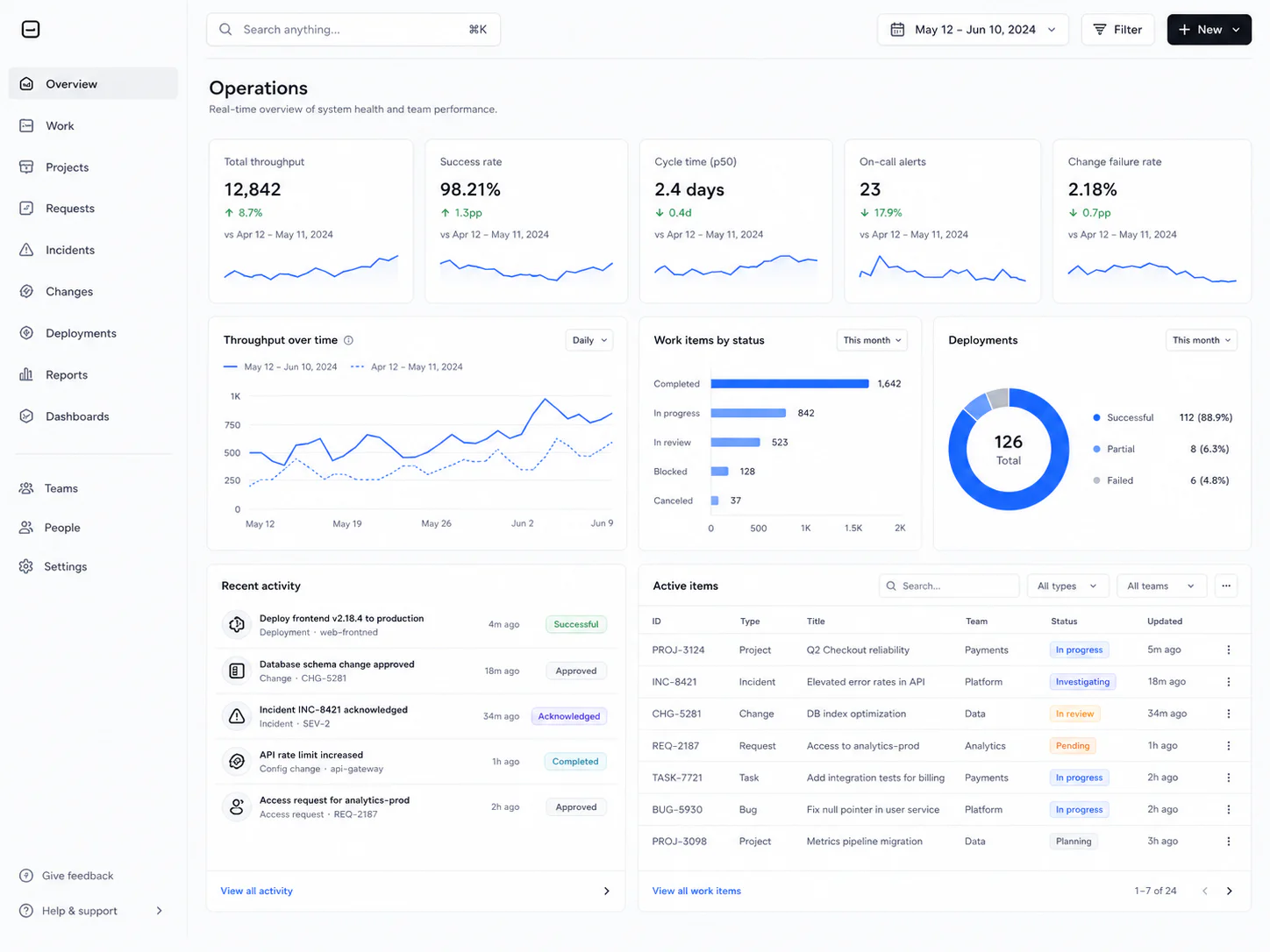Viewport: 1270px width, 952px height.
Task: Open row actions menu for BUG-5930
Action: point(1229,809)
